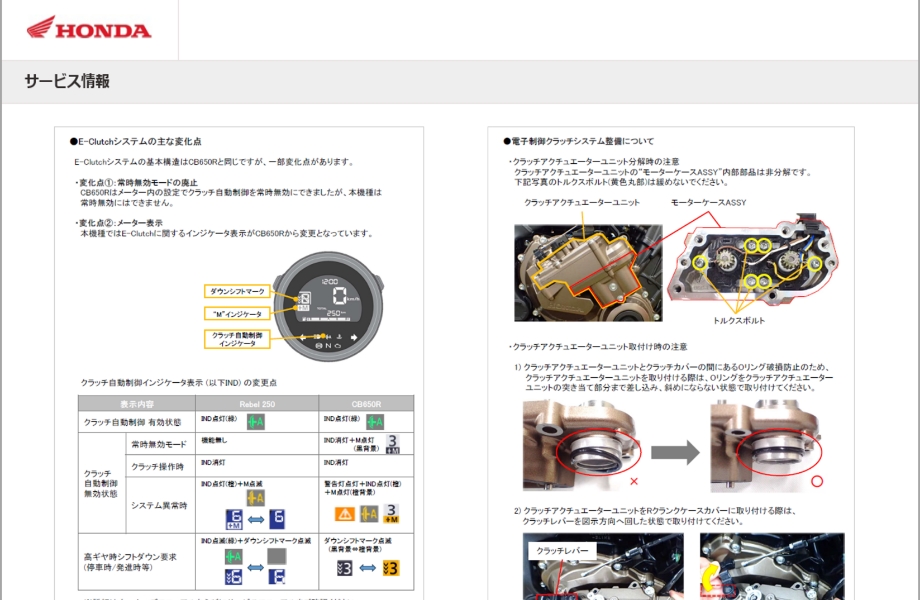The image size is (920, 600).
Task: Click the クラッチ自動制御インジケータ表示 (以下IND) の変更点 caption
Action: coord(178,382)
